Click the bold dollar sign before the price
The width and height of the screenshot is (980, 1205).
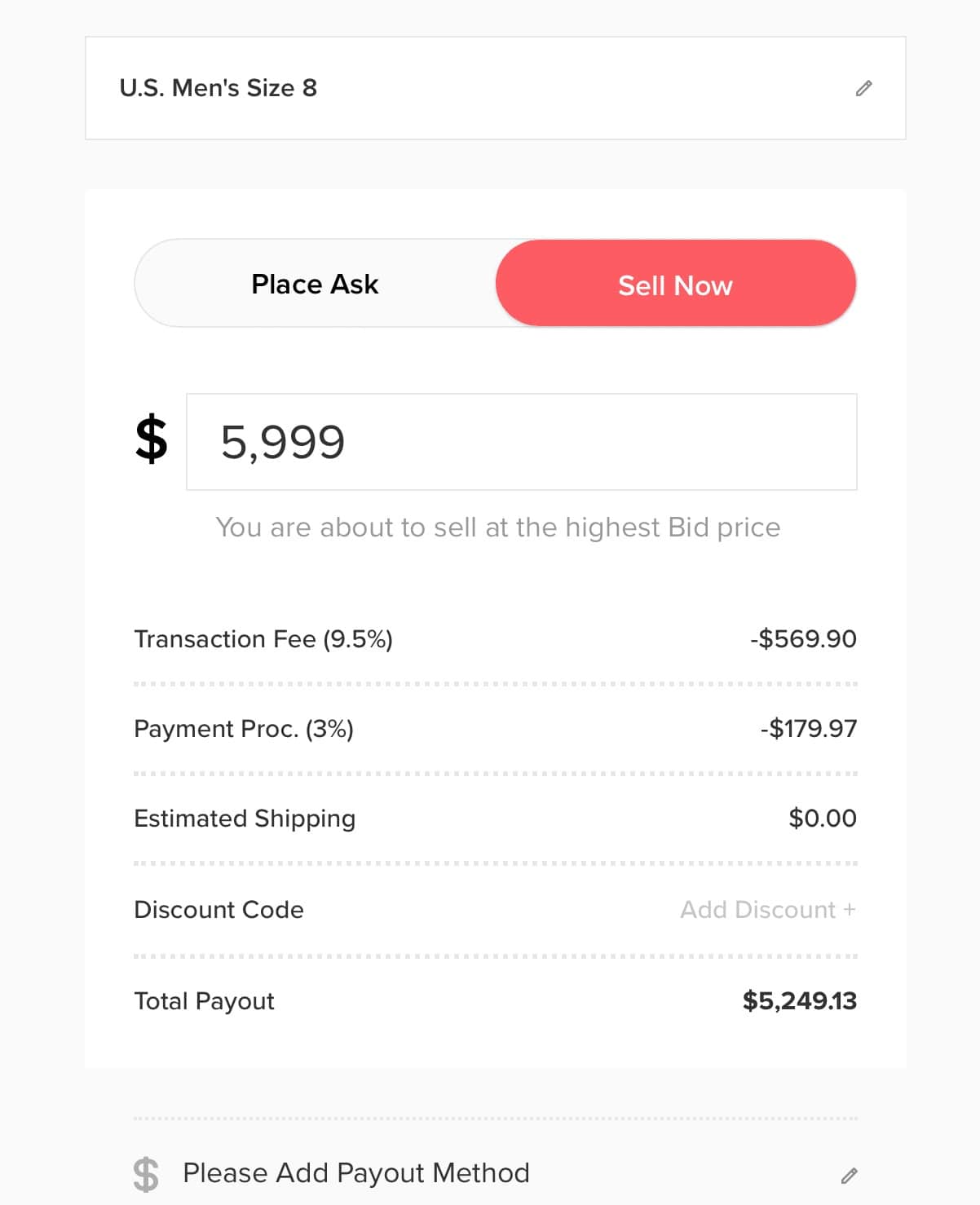point(152,439)
